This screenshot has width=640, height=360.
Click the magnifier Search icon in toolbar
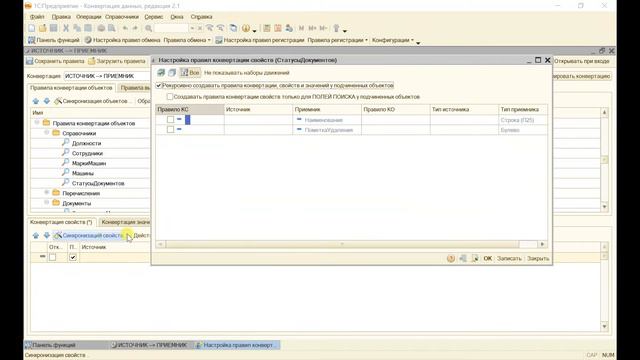pyautogui.click(x=149, y=28)
